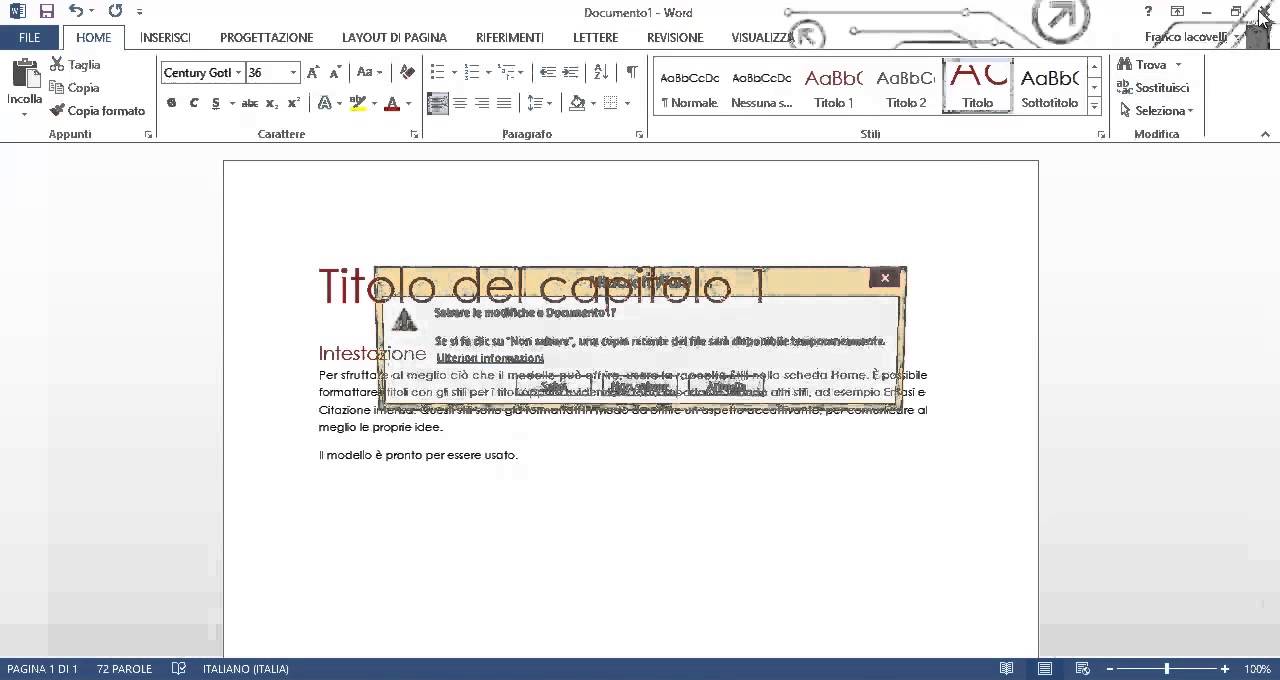The height and width of the screenshot is (680, 1280).
Task: Toggle strikethrough abc formatting
Action: (250, 103)
